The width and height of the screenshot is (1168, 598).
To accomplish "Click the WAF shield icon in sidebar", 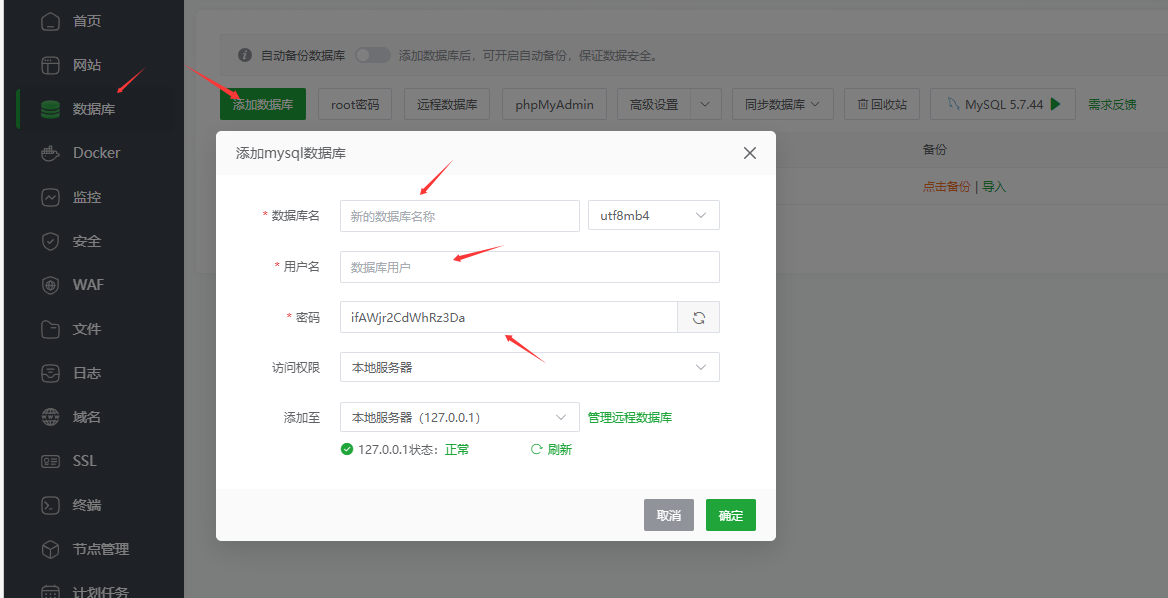I will (50, 285).
